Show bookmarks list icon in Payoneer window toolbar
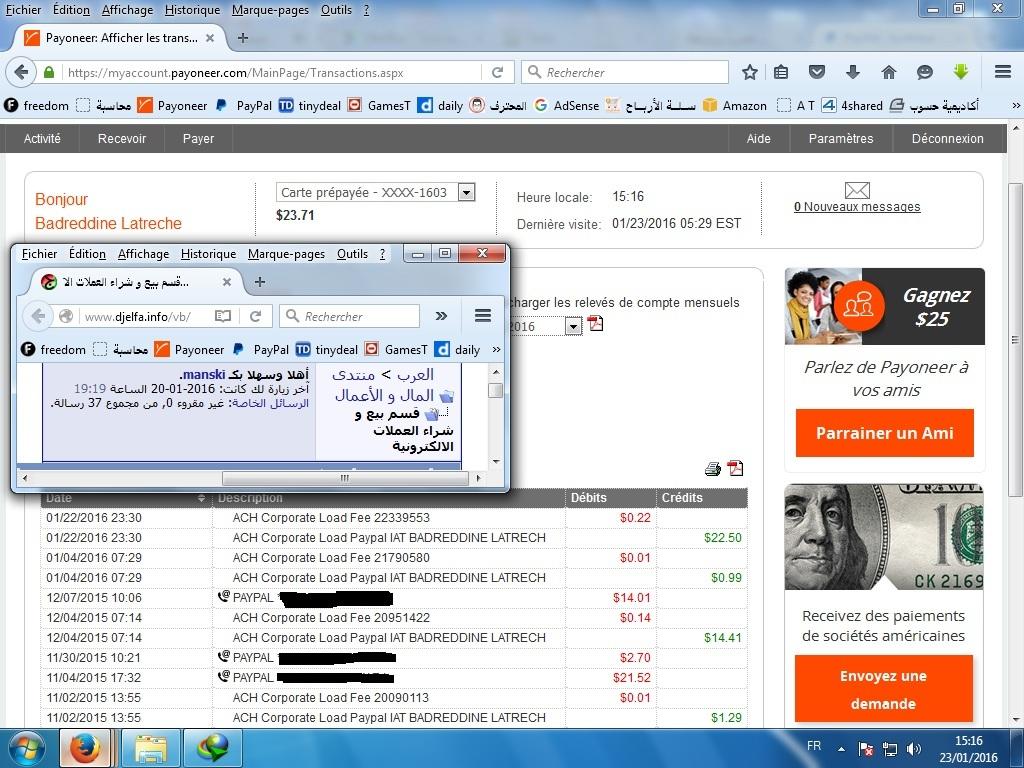This screenshot has height=768, width=1024. pos(781,72)
